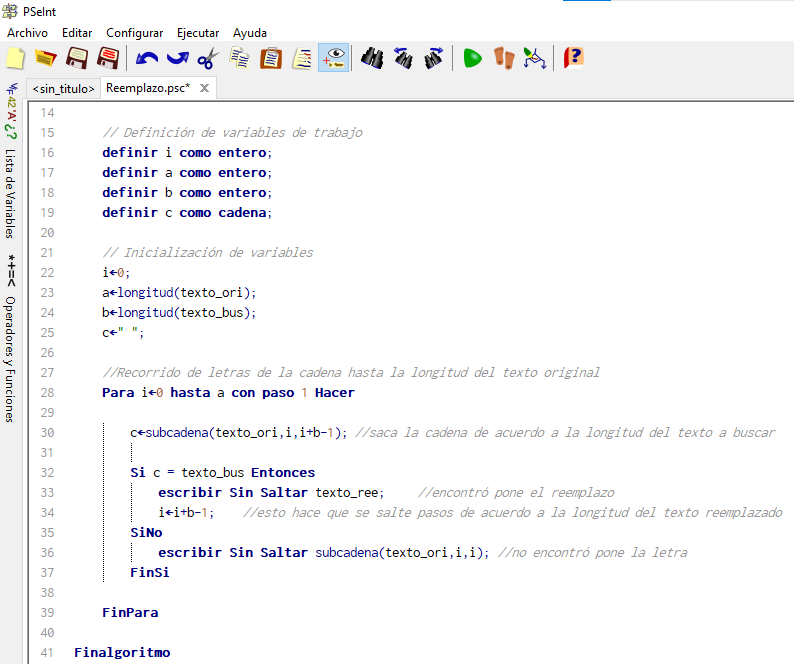This screenshot has height=664, width=794.
Task: Click the line 'b←longitud(texto_bus);'
Action: coord(179,313)
